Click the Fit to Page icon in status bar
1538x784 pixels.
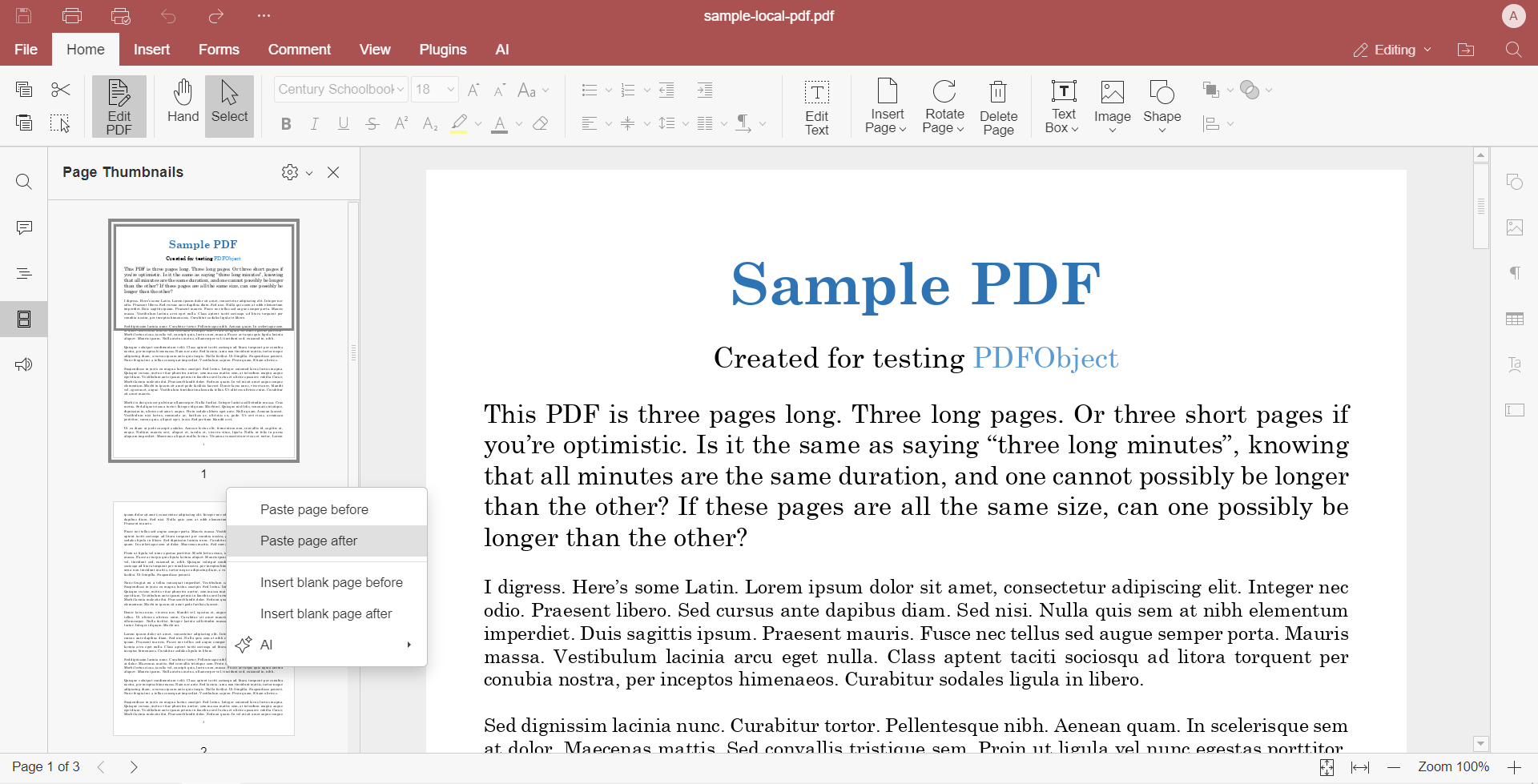(1327, 767)
